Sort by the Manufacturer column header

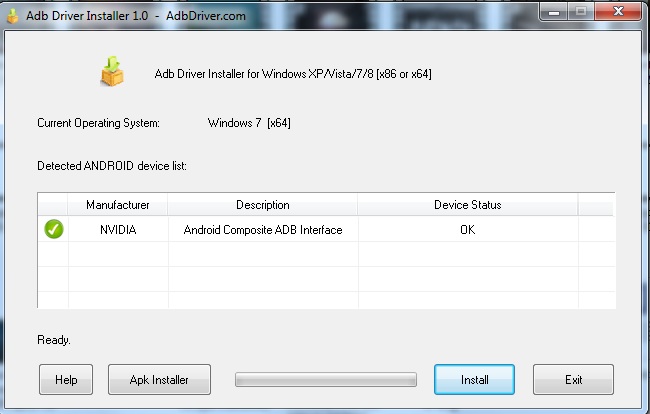(x=118, y=205)
